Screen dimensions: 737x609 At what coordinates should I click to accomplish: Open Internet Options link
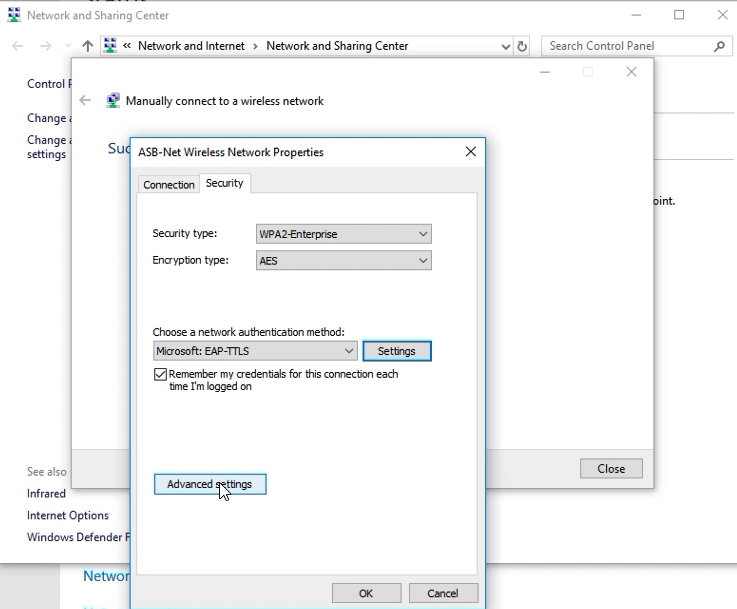(68, 515)
